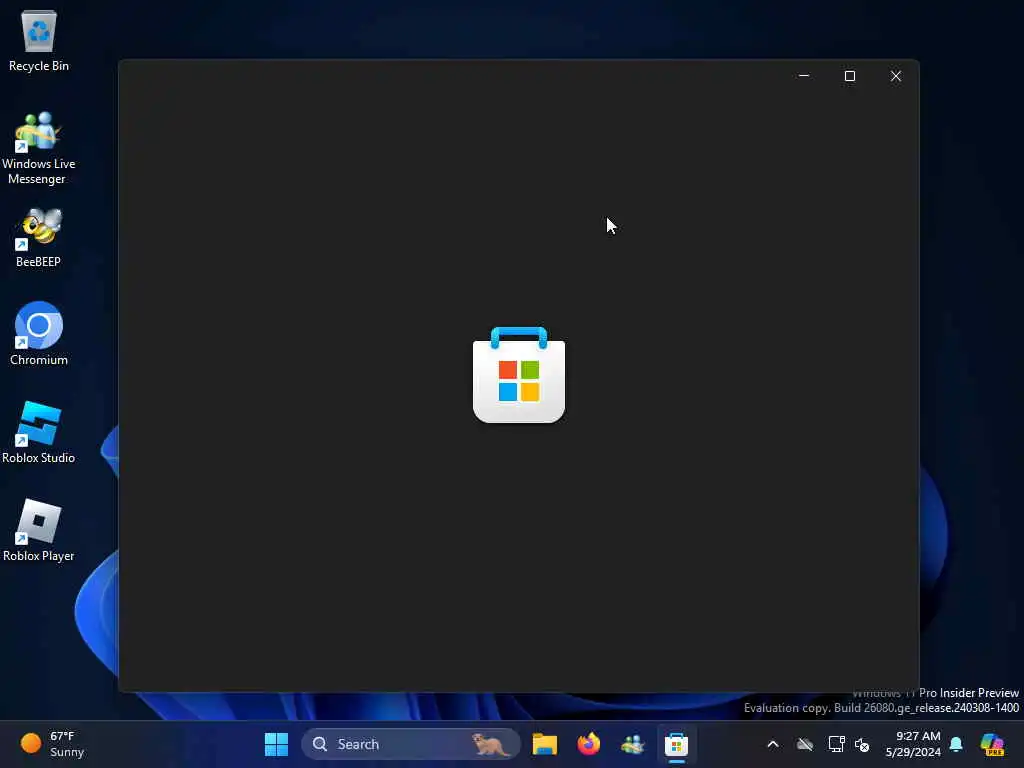Screen dimensions: 1024x768
Task: Select the Roblox Studio desktop shortcut
Action: tap(39, 432)
